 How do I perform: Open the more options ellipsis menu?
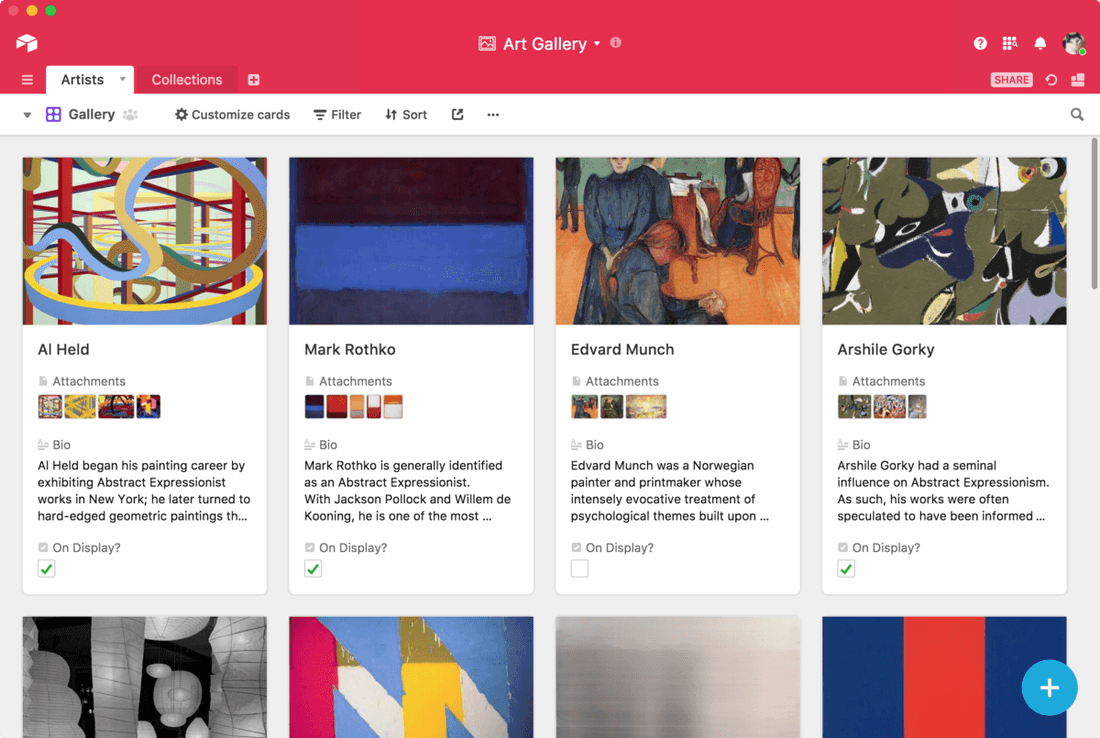pyautogui.click(x=493, y=115)
